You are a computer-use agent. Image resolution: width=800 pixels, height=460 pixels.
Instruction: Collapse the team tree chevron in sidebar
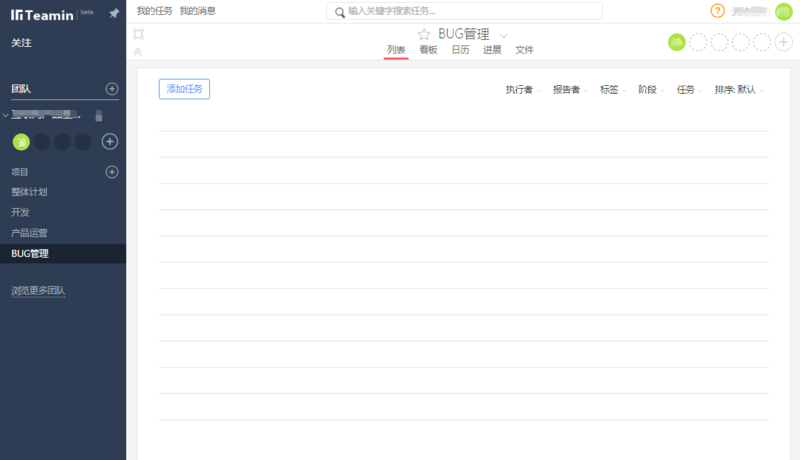(x=6, y=115)
